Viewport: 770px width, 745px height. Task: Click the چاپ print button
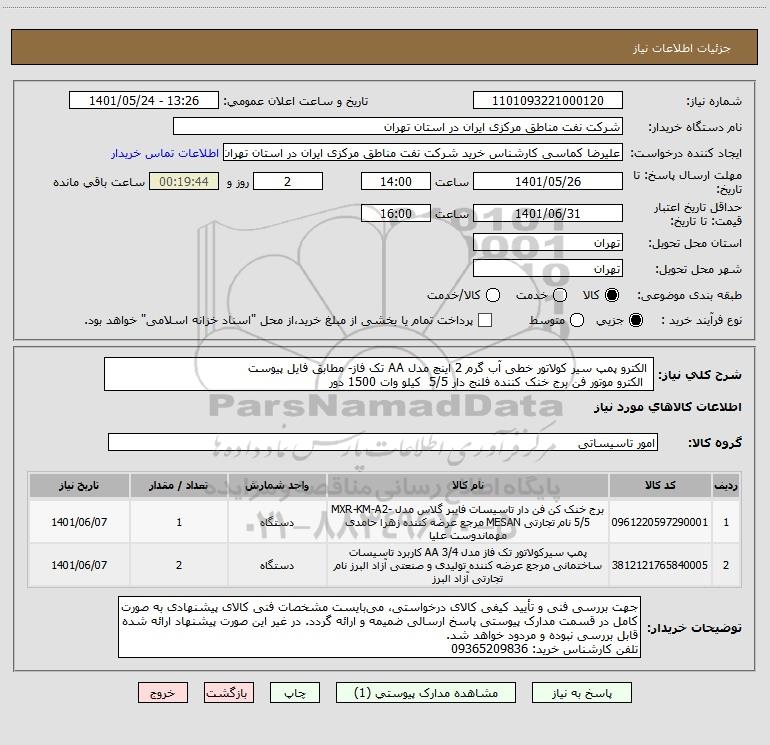(295, 692)
